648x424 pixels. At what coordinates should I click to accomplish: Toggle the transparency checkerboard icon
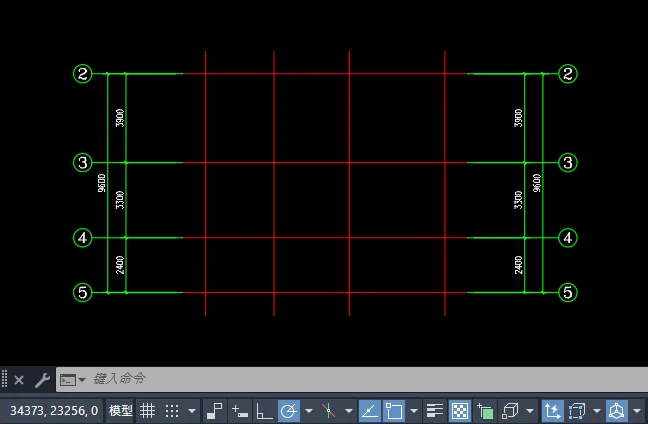tap(460, 410)
